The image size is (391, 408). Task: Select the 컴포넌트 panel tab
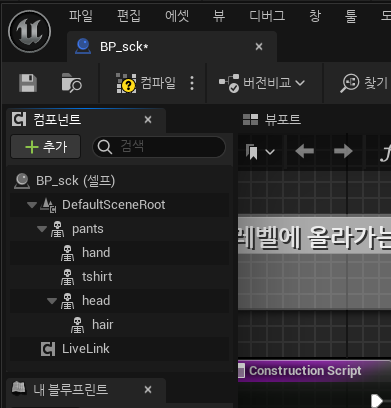click(86, 119)
